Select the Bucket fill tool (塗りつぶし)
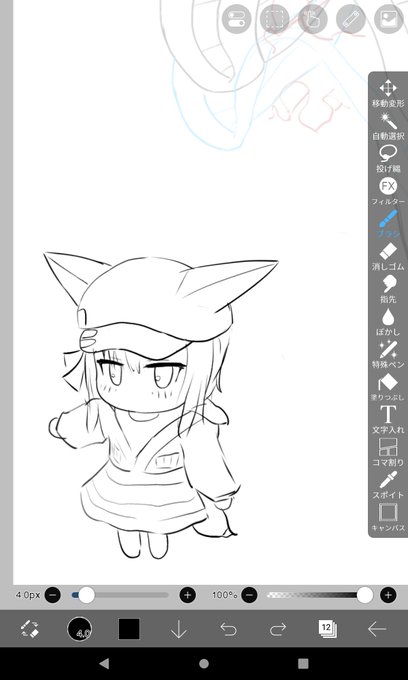This screenshot has height=680, width=408. pos(388,387)
